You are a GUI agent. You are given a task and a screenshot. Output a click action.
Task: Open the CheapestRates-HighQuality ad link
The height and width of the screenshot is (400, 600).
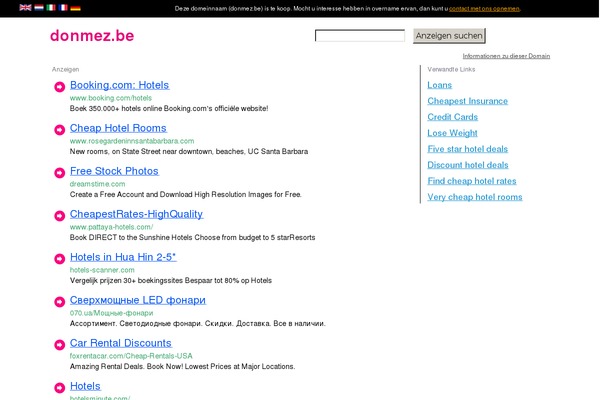pos(136,214)
